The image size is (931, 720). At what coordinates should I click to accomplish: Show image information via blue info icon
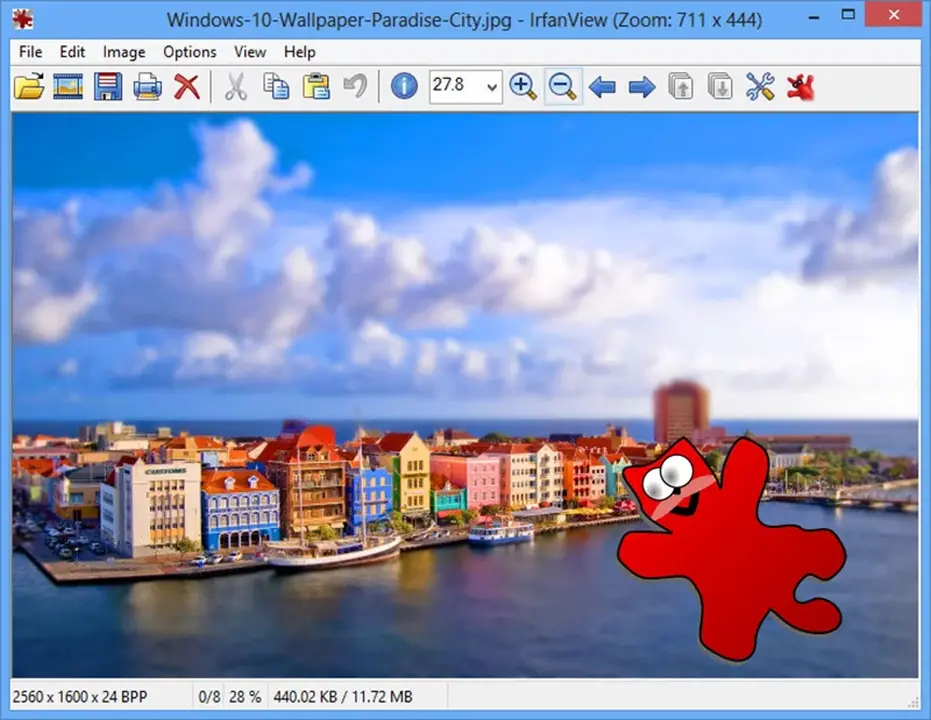pyautogui.click(x=404, y=87)
